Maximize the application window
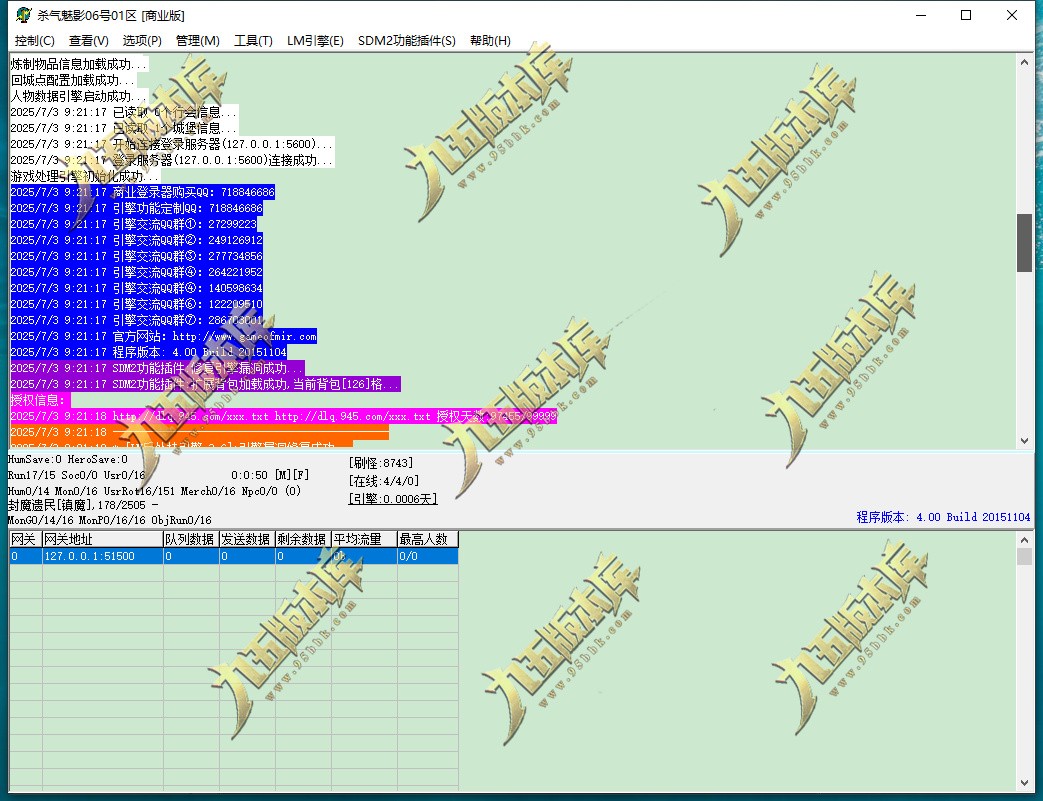1043x801 pixels. click(966, 15)
